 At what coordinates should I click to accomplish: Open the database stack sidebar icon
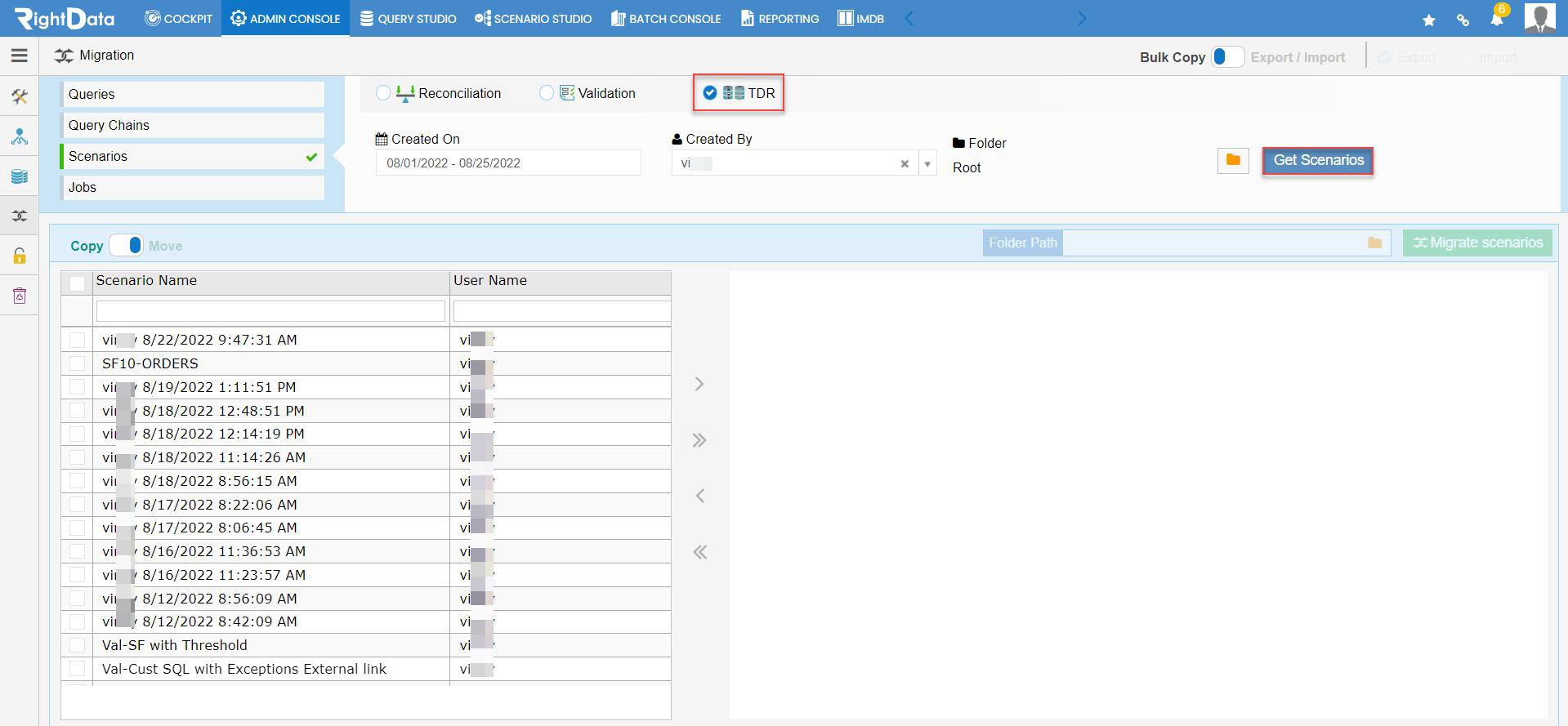tap(20, 176)
